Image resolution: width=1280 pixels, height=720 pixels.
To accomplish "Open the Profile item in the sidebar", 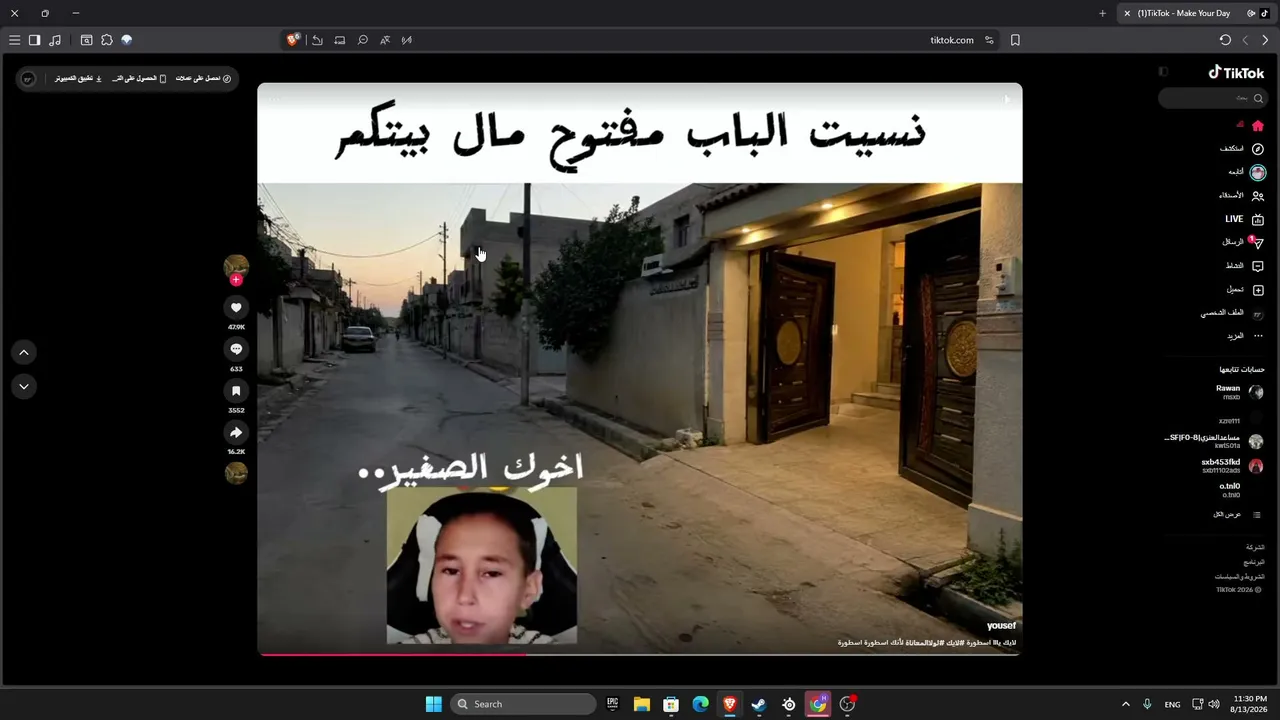I will coord(1233,313).
